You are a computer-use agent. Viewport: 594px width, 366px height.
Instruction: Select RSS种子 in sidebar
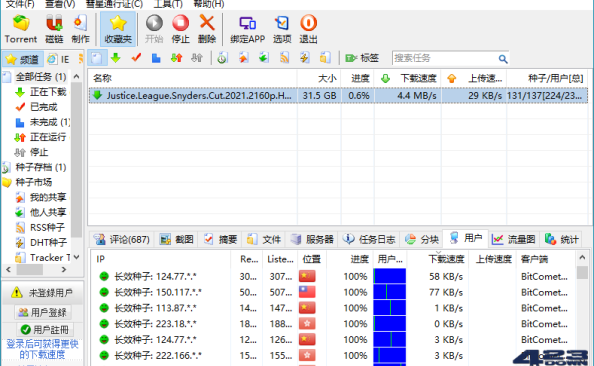pos(47,227)
